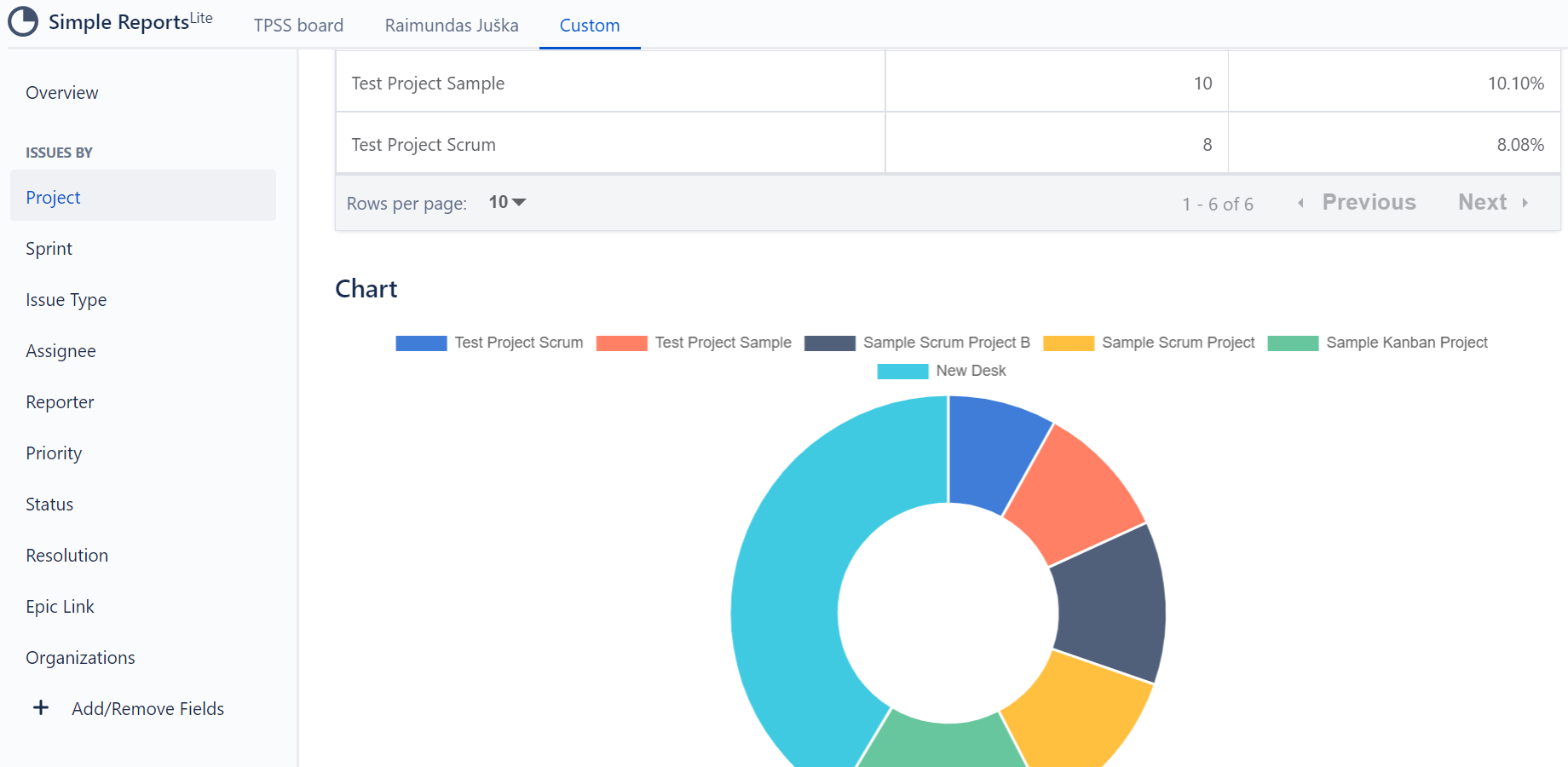Click the Simple Reports Lite title
The image size is (1568, 767).
[x=130, y=21]
